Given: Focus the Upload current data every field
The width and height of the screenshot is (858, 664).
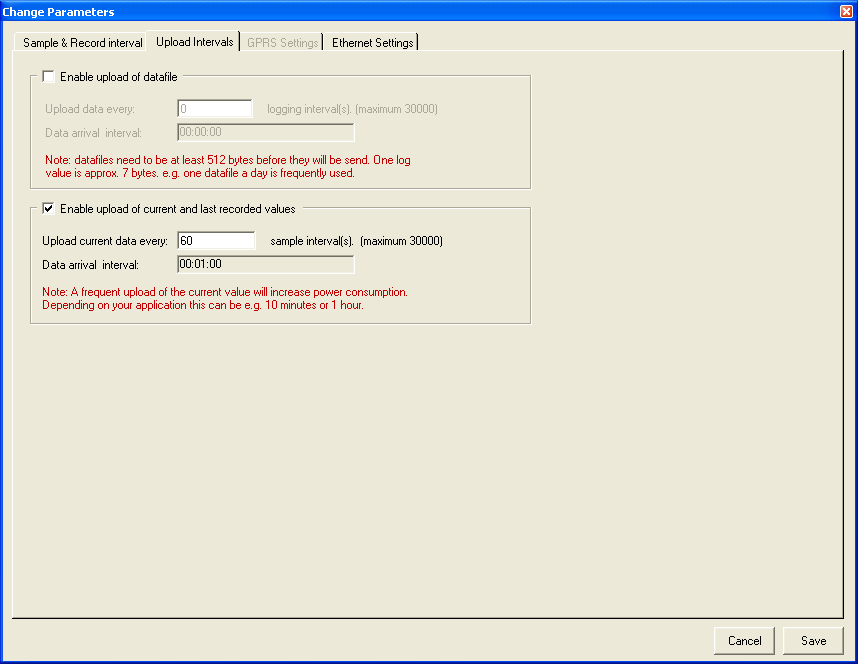Looking at the screenshot, I should click(x=216, y=241).
